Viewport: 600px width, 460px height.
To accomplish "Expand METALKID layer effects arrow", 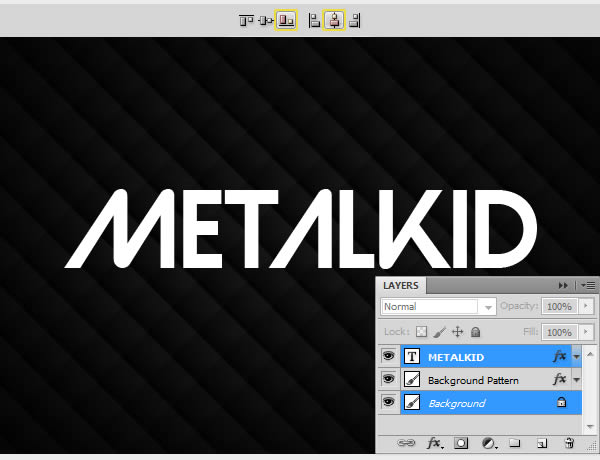I will 576,357.
